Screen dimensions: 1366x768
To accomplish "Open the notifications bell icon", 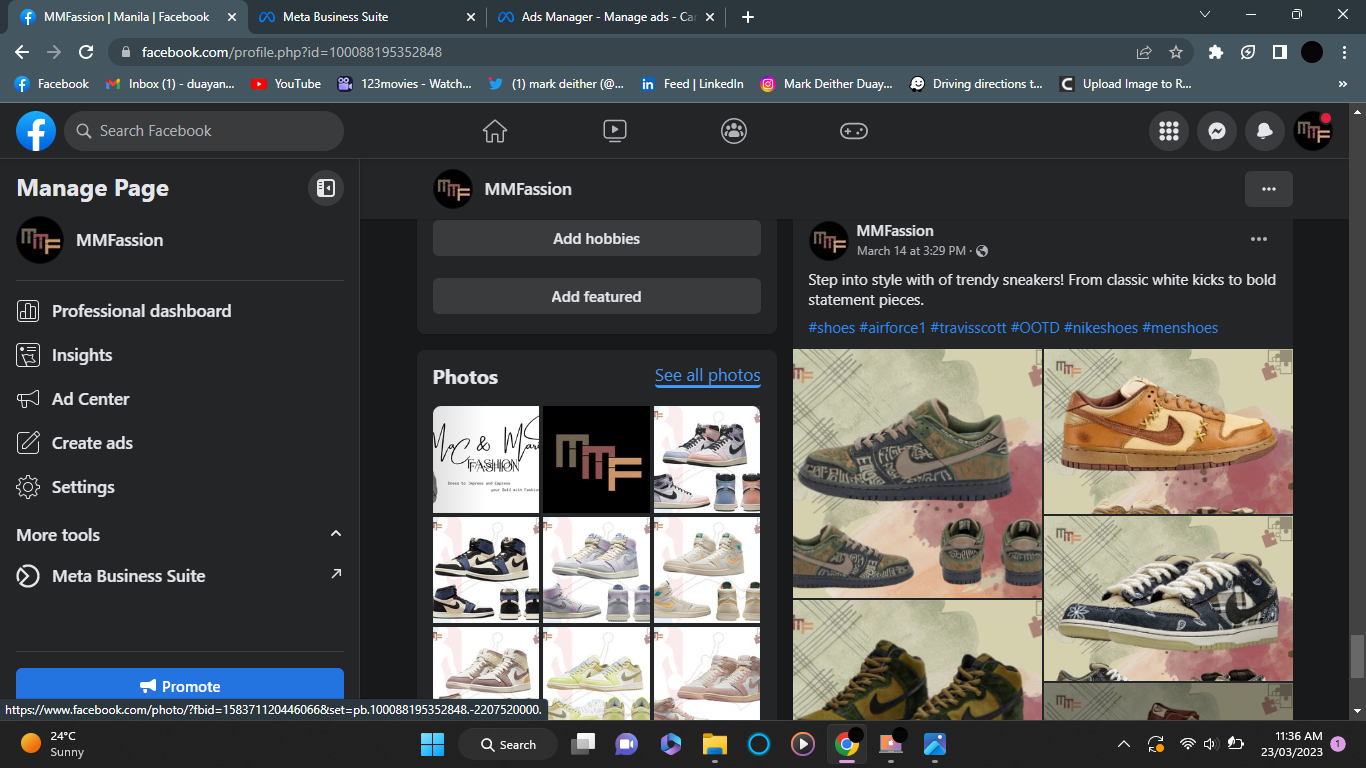I will [1265, 131].
